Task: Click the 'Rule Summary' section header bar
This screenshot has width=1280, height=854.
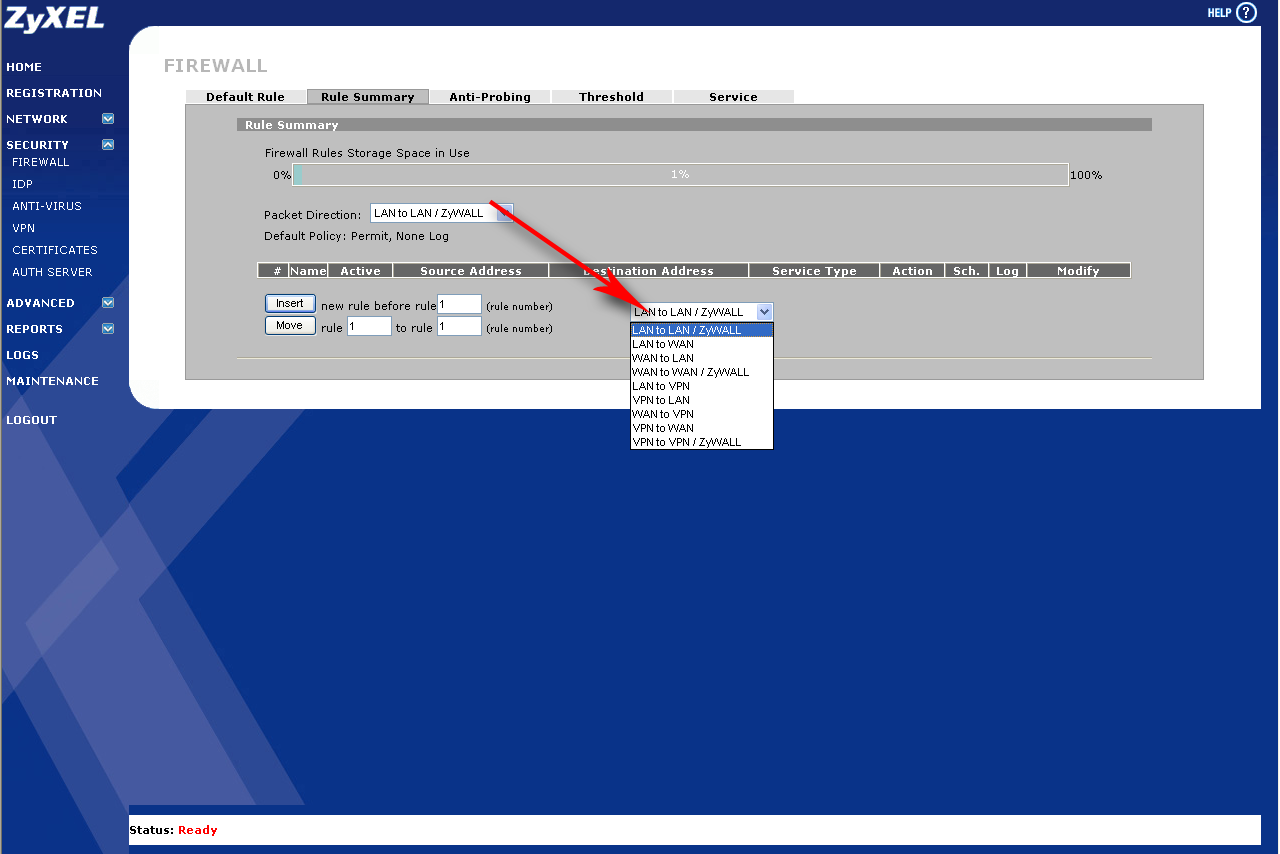Action: (x=694, y=125)
